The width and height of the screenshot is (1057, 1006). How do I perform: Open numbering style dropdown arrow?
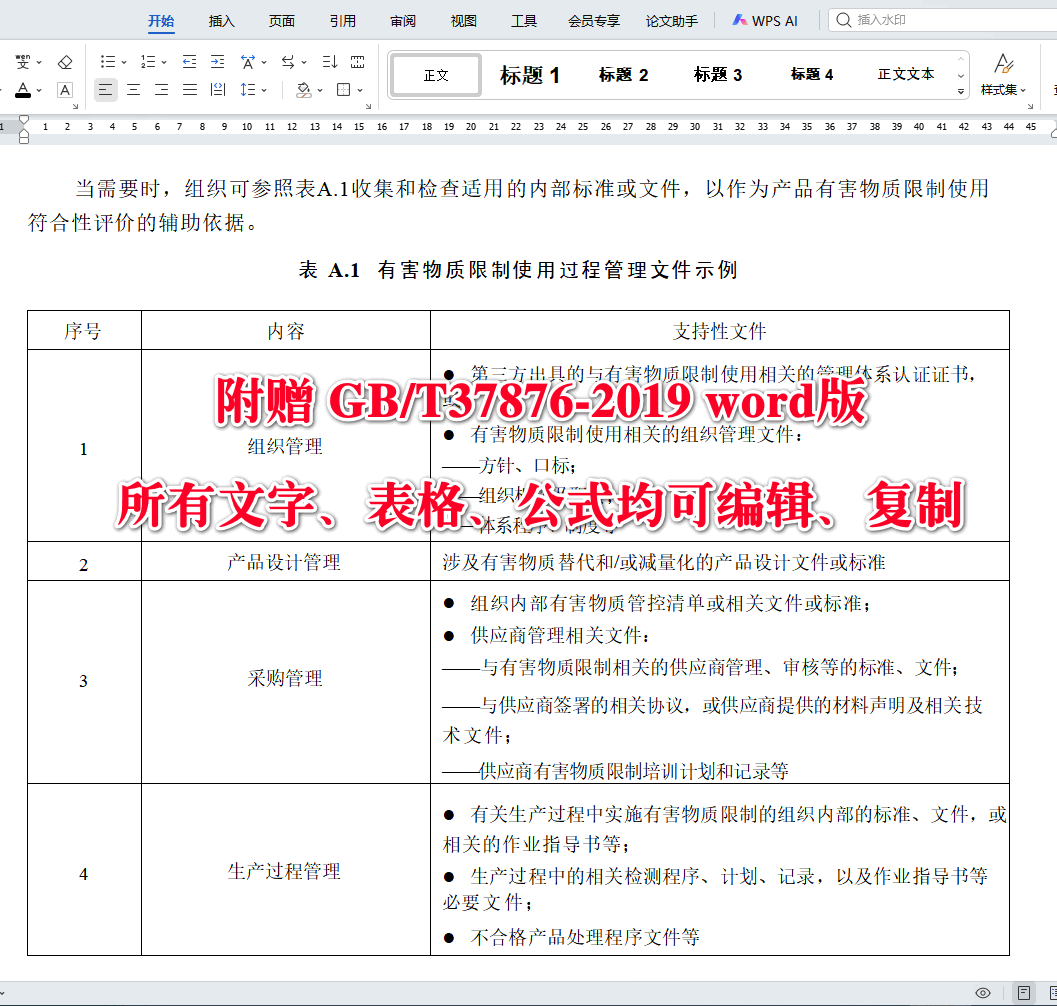point(164,62)
